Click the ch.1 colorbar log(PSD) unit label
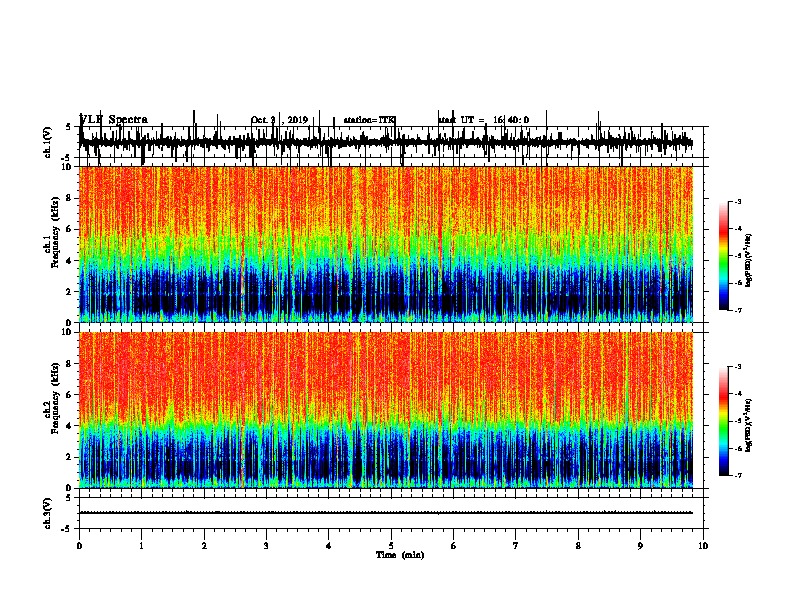The image size is (792, 612). (x=749, y=260)
